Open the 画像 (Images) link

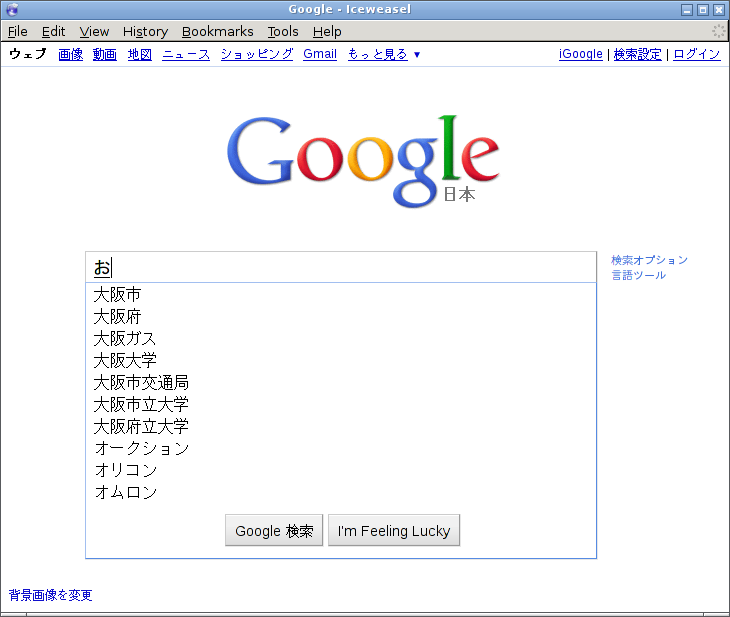(71, 54)
